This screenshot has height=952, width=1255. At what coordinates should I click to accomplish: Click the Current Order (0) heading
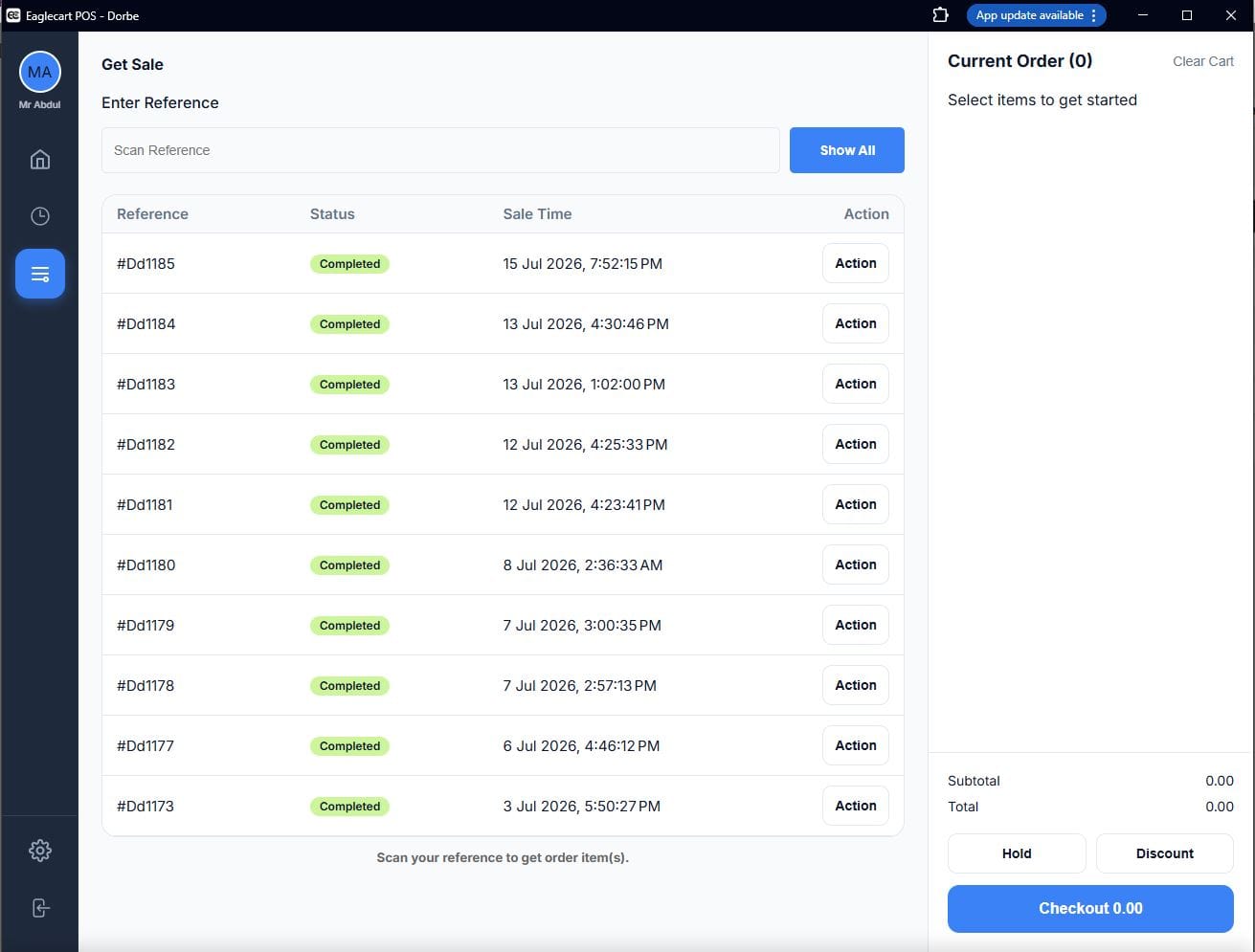click(x=1020, y=61)
